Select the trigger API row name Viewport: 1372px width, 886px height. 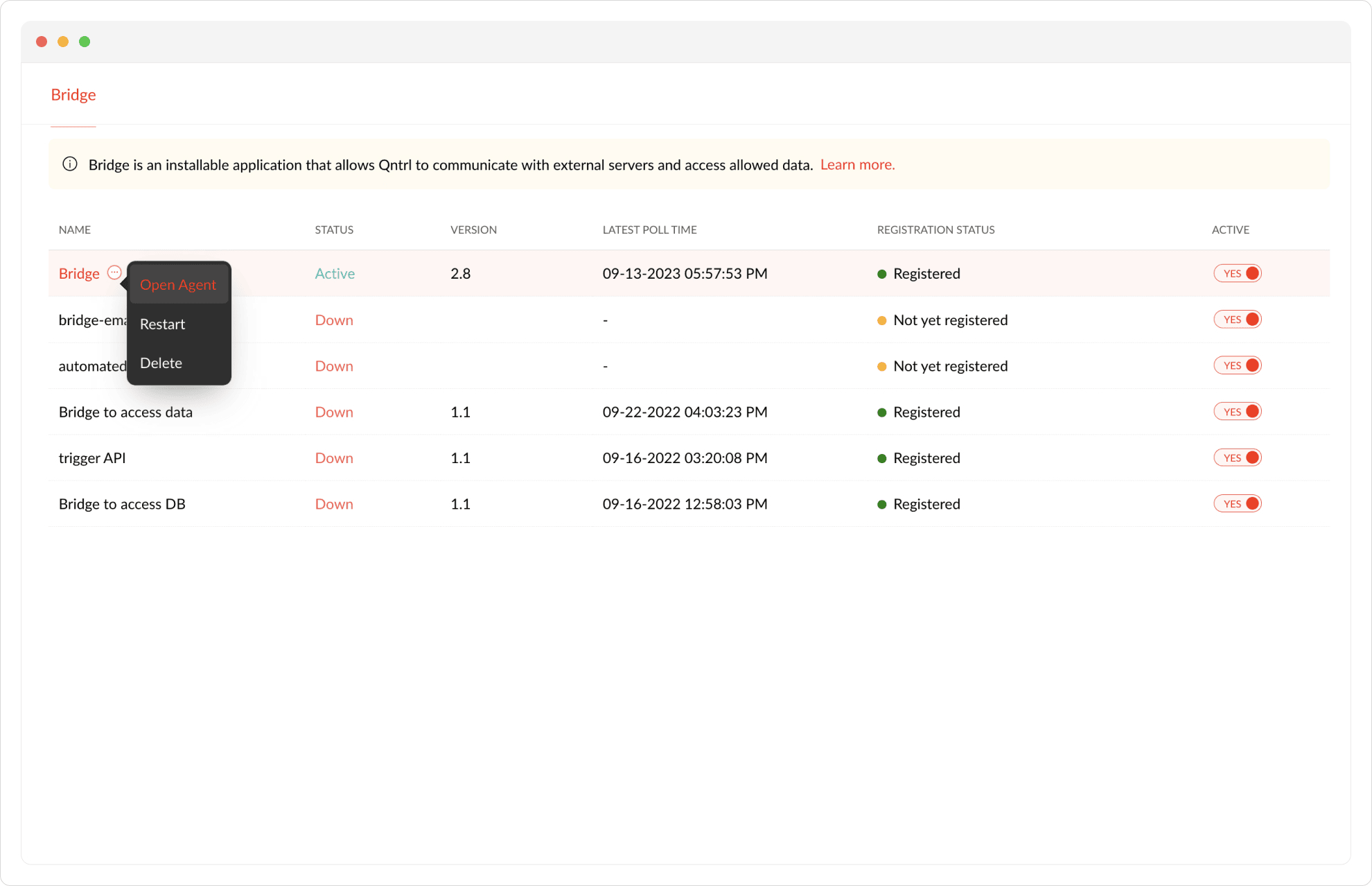[x=92, y=458]
